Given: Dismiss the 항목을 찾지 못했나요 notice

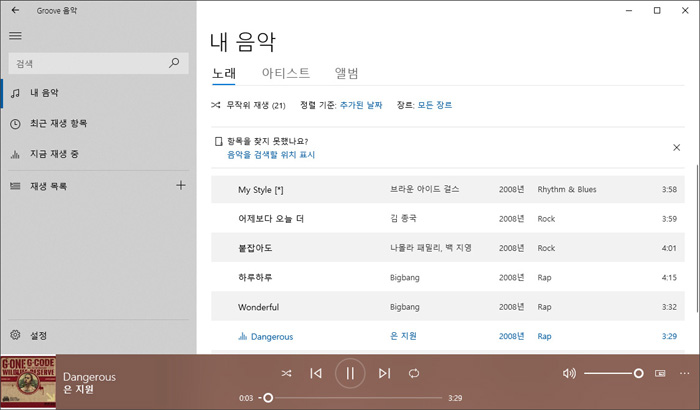Looking at the screenshot, I should pos(676,147).
